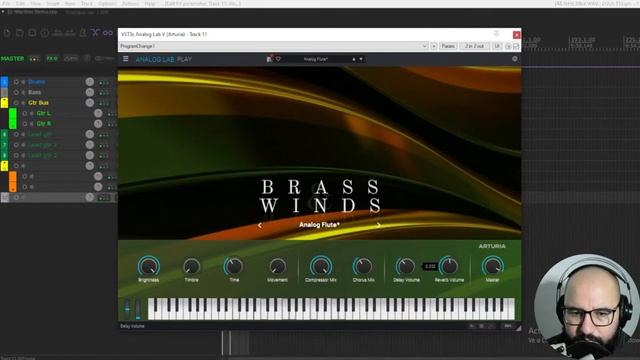The height and width of the screenshot is (360, 640).
Task: Click the Movement knob
Action: tap(277, 266)
